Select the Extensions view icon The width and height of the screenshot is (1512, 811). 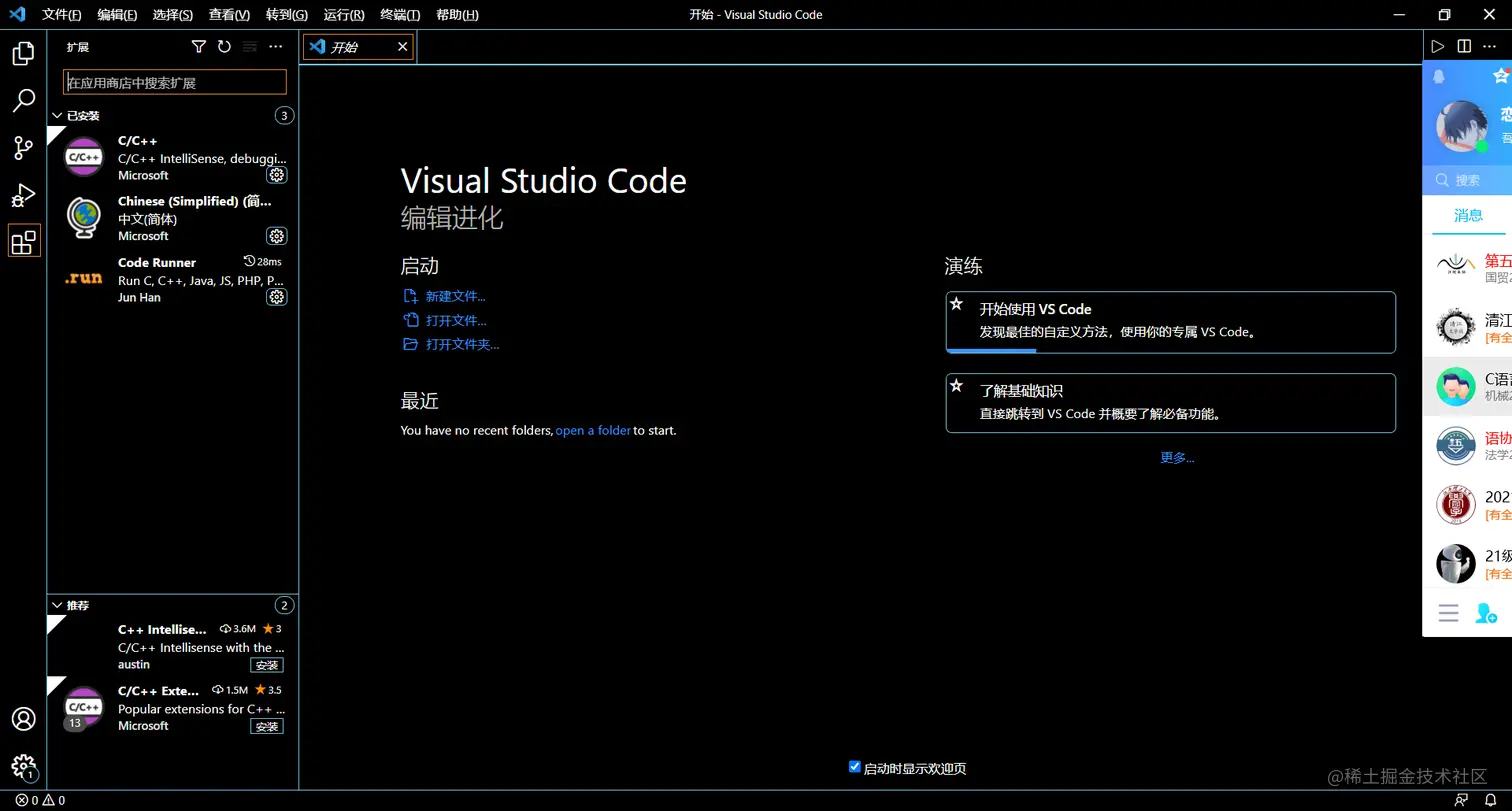point(24,241)
